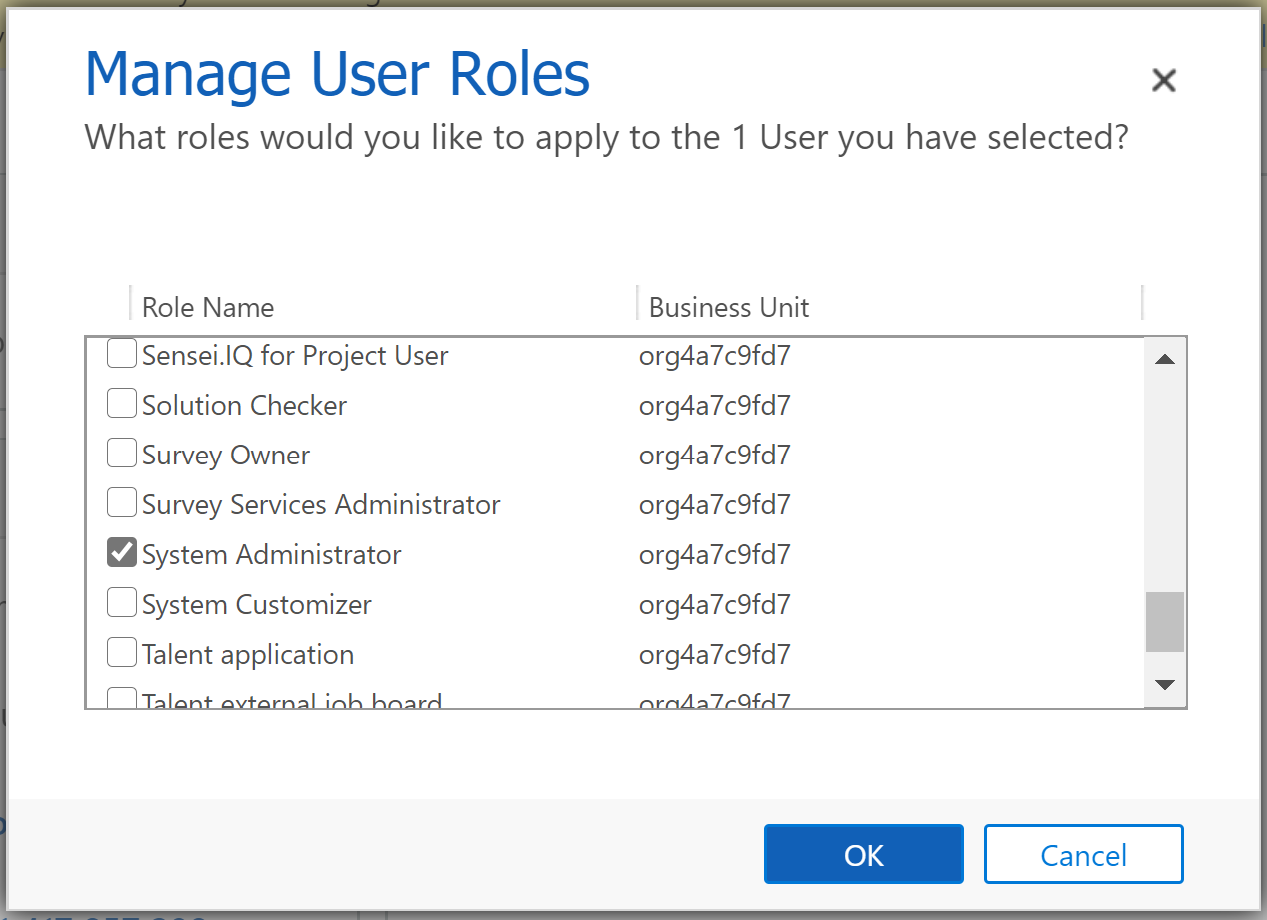Screen dimensions: 1267x920
Task: Click the scroll down arrow in roles list
Action: pyautogui.click(x=1164, y=685)
